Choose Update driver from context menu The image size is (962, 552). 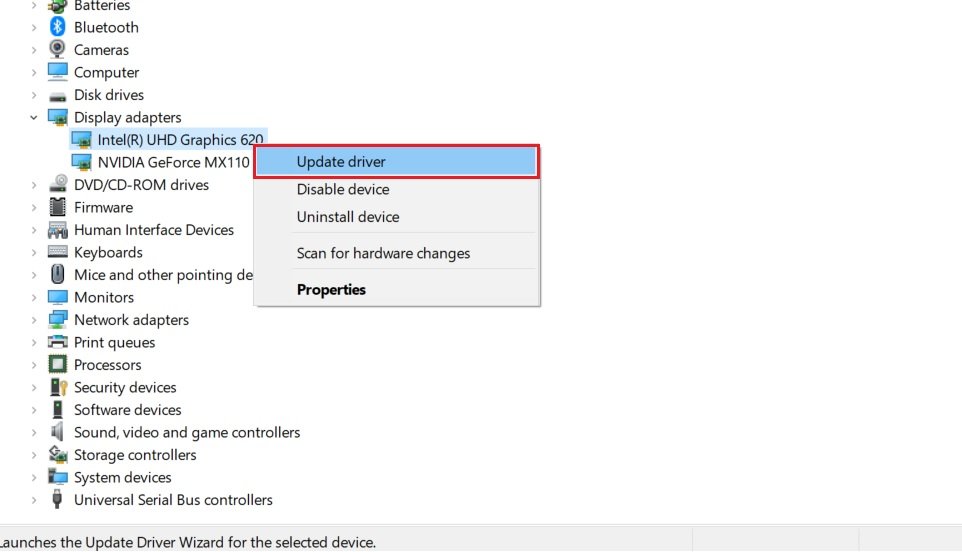coord(396,162)
